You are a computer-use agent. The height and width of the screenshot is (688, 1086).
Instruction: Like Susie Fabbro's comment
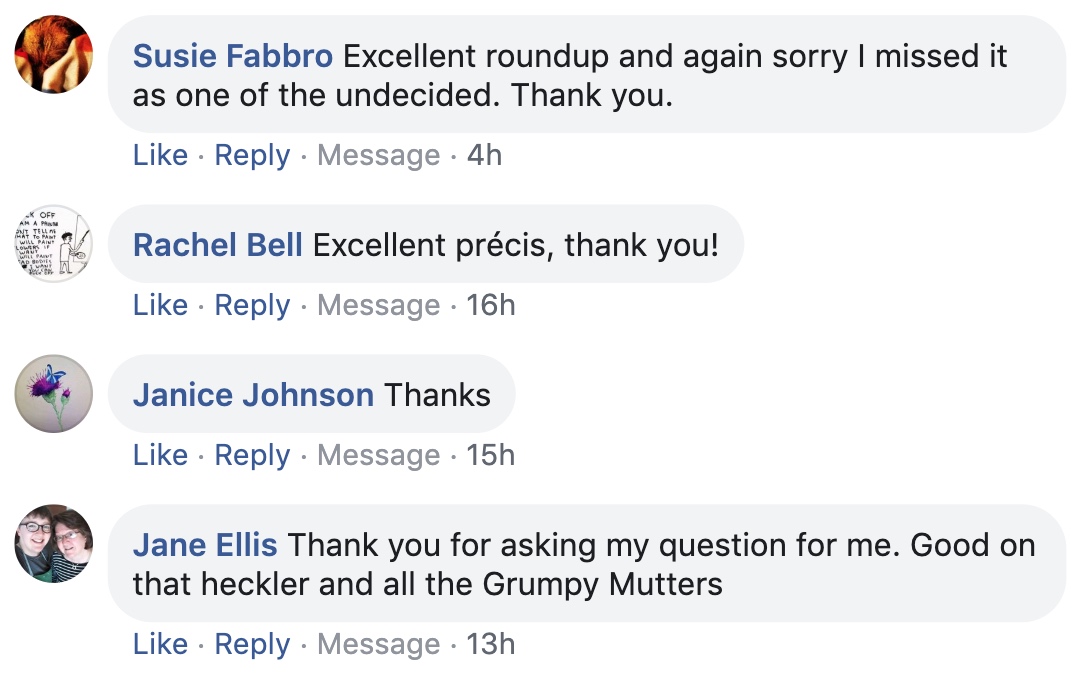(x=160, y=155)
